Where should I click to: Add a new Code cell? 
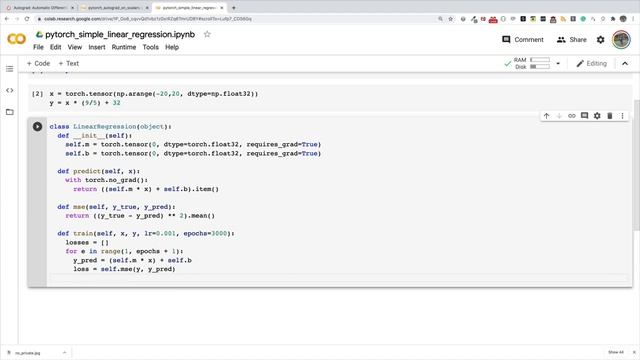(38, 64)
